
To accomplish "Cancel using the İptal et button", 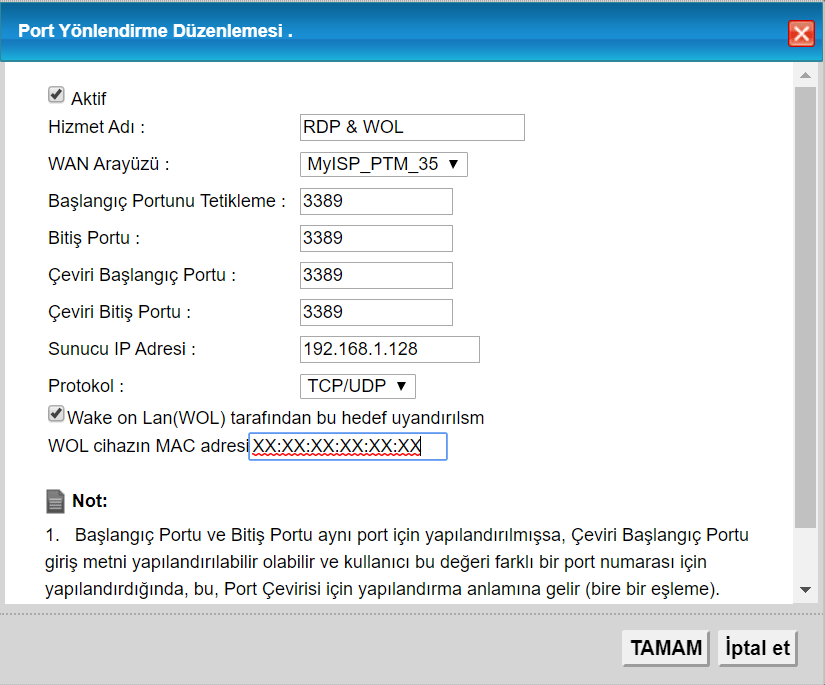I will (757, 648).
